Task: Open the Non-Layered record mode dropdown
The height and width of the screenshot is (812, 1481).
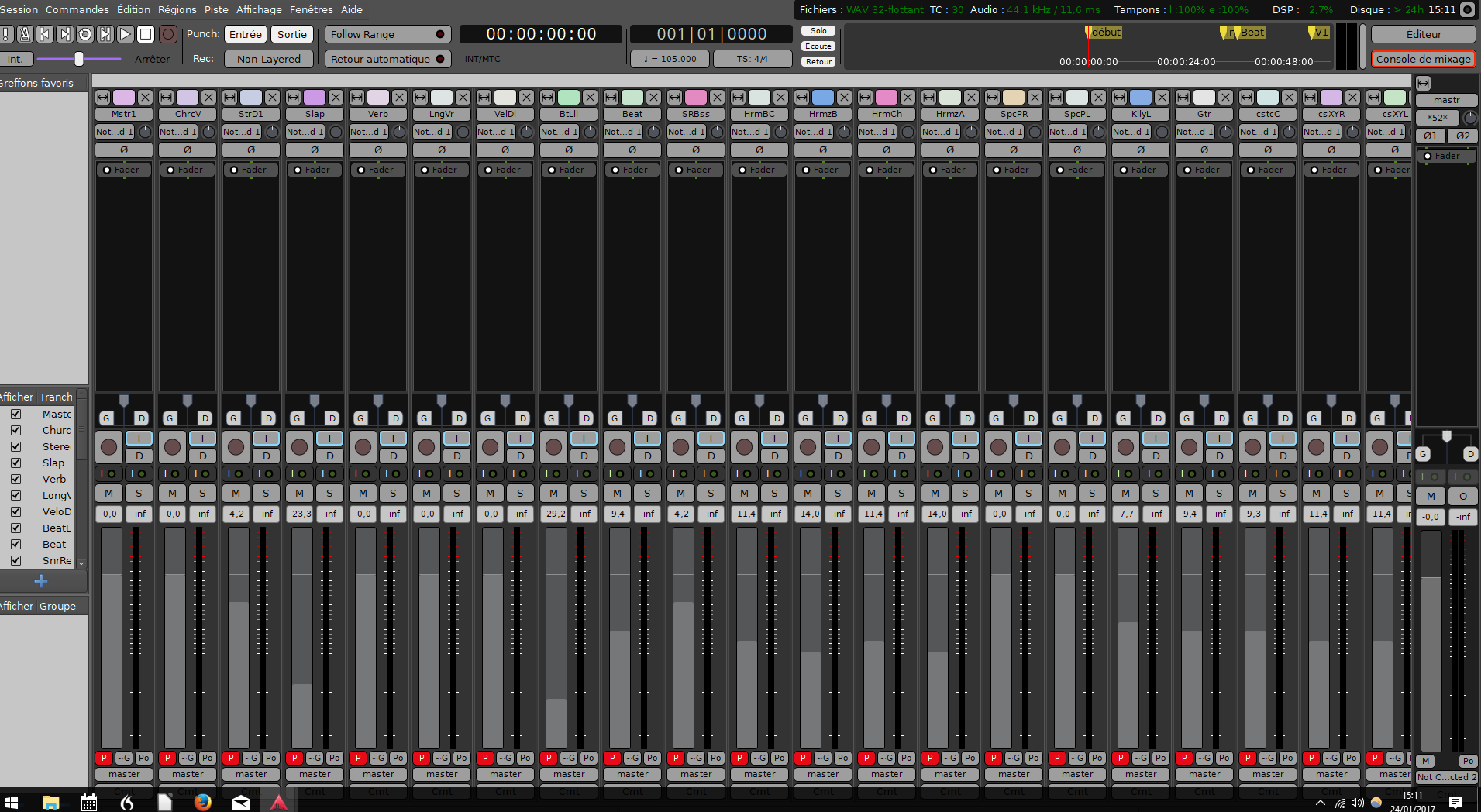Action: click(x=268, y=59)
